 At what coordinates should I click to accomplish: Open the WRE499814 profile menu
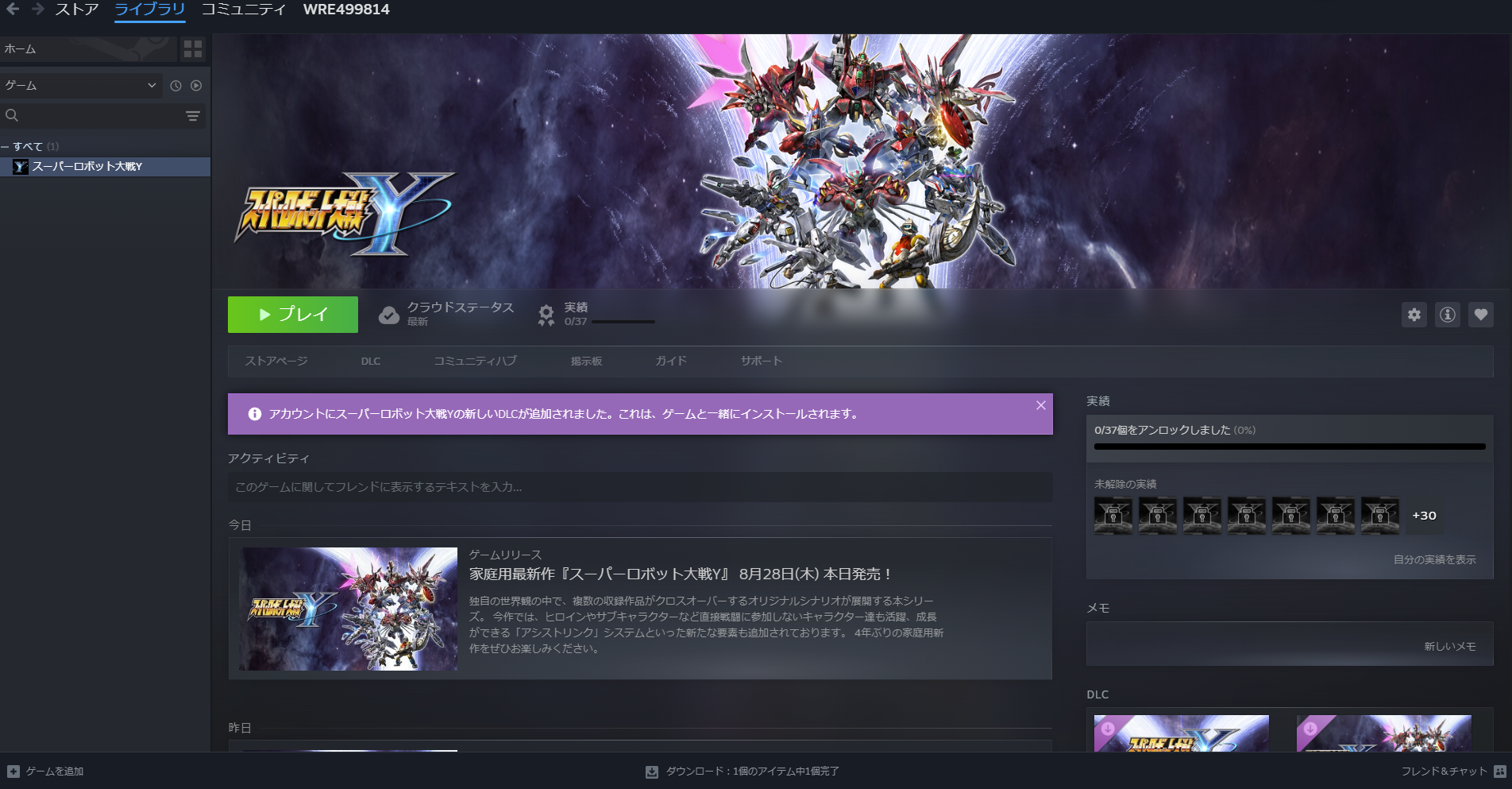(346, 10)
